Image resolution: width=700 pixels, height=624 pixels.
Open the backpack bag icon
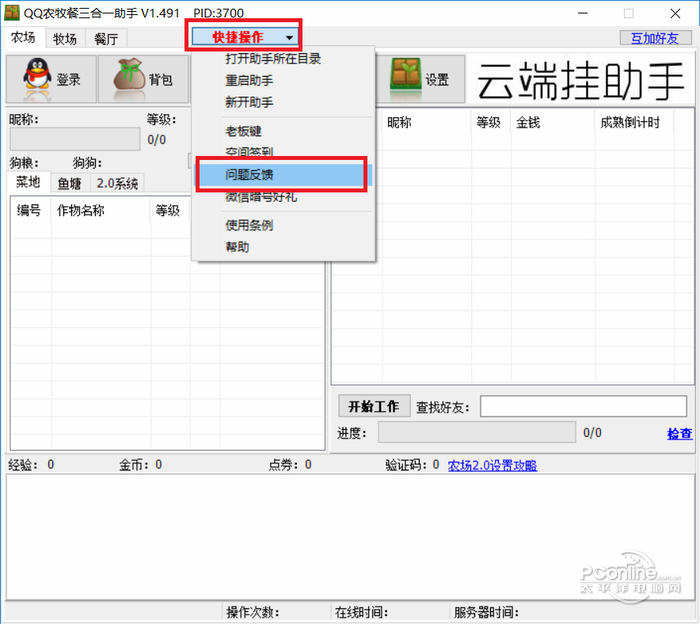(x=143, y=79)
